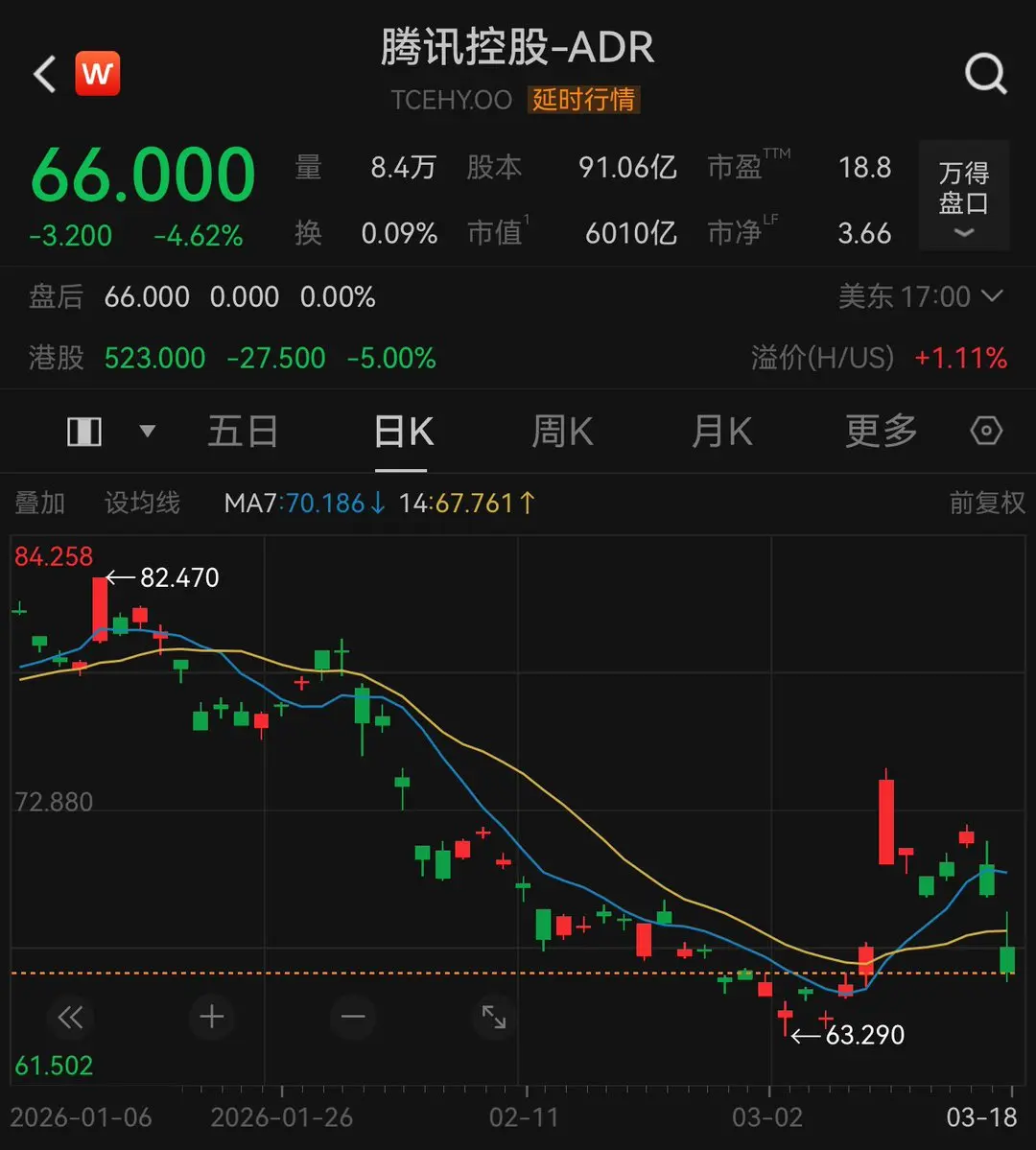This screenshot has width=1036, height=1150.
Task: Go back using the left arrow
Action: tap(45, 74)
